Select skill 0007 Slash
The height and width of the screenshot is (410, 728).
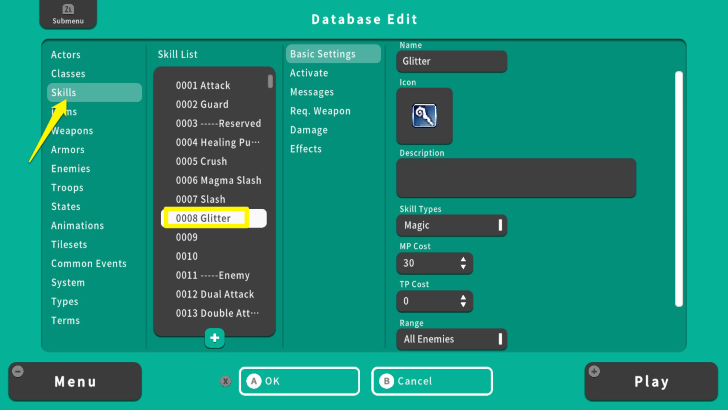pyautogui.click(x=214, y=200)
